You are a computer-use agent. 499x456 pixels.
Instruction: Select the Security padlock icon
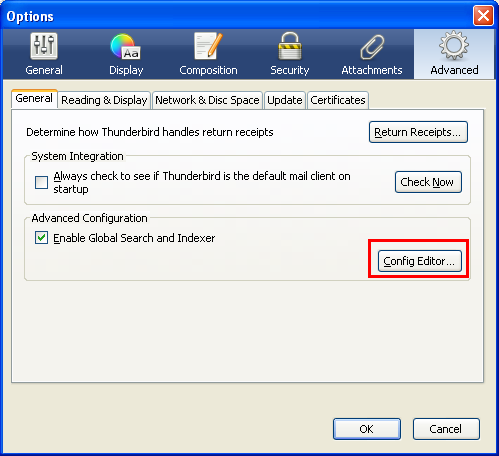point(290,46)
